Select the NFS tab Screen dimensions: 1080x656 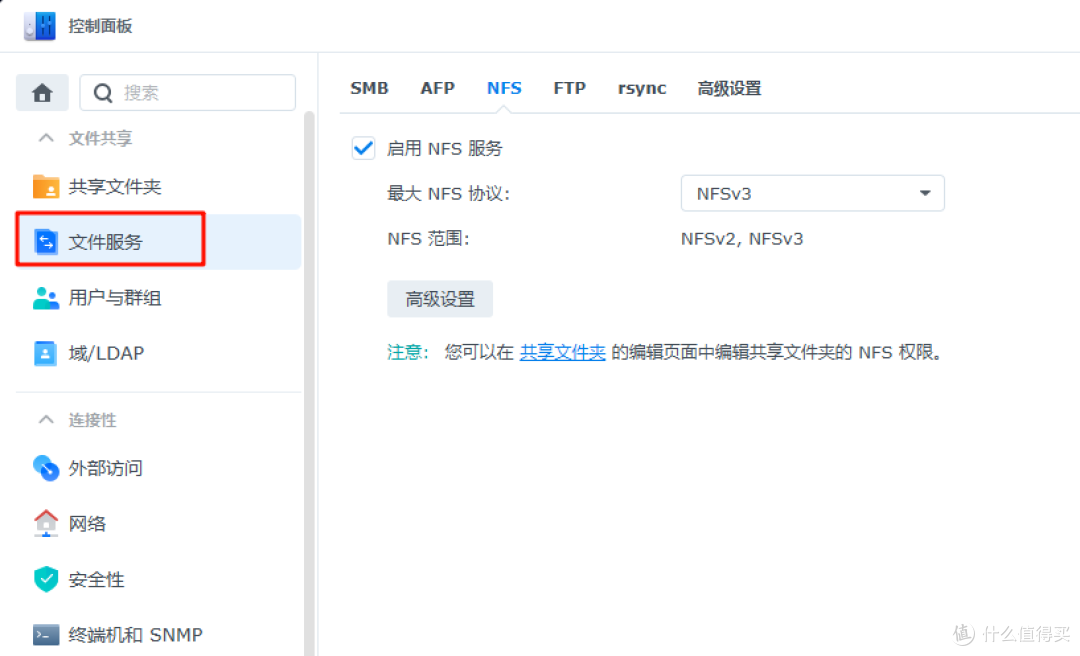504,88
